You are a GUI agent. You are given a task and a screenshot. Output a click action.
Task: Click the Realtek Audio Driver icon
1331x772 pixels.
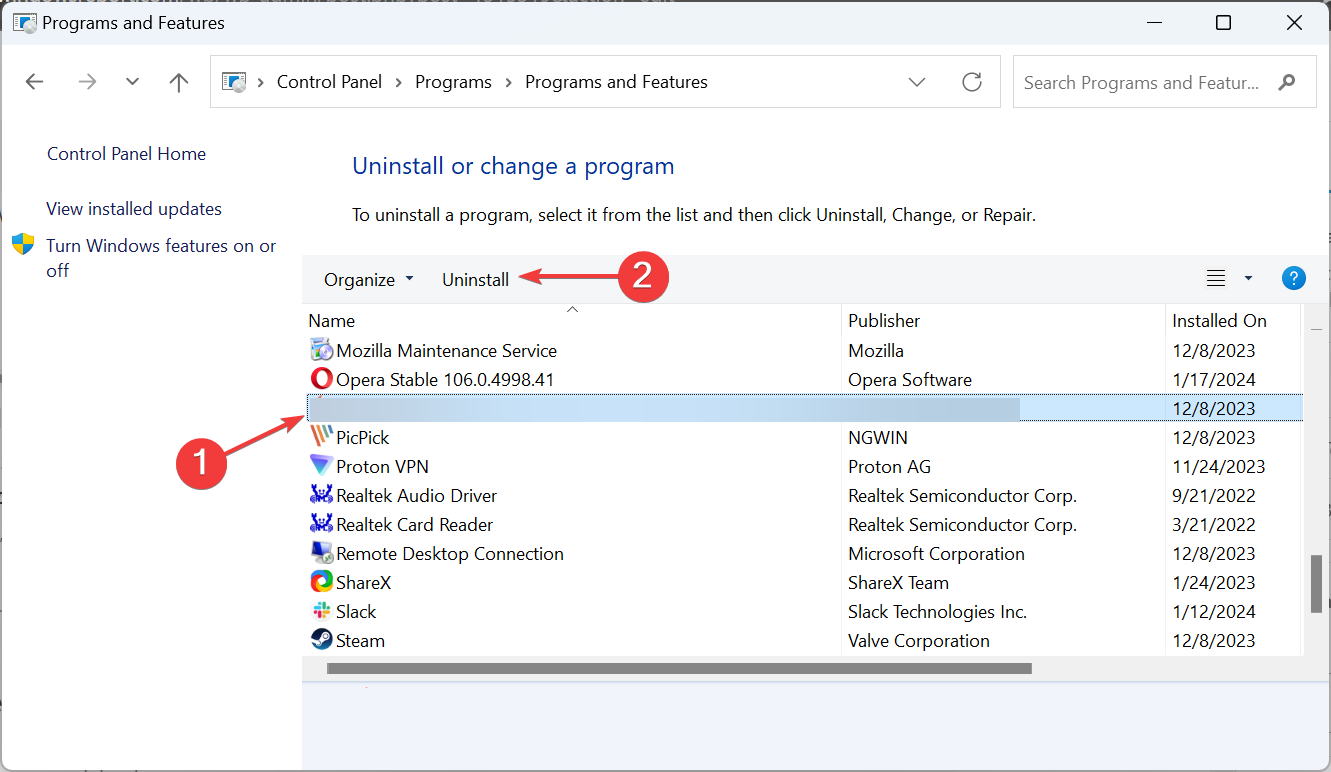click(321, 496)
